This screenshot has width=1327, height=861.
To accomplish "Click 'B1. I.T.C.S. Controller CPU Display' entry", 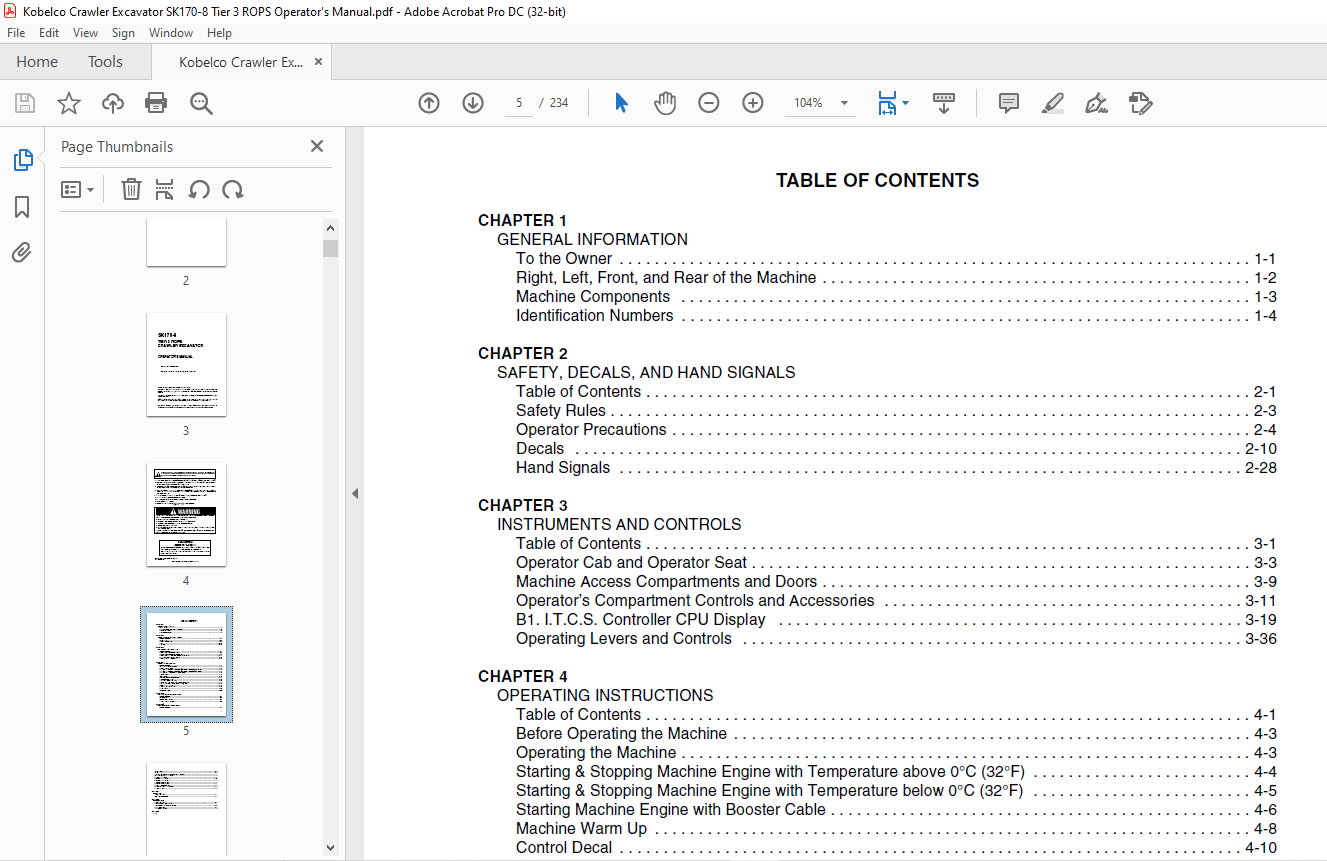I will pyautogui.click(x=641, y=620).
